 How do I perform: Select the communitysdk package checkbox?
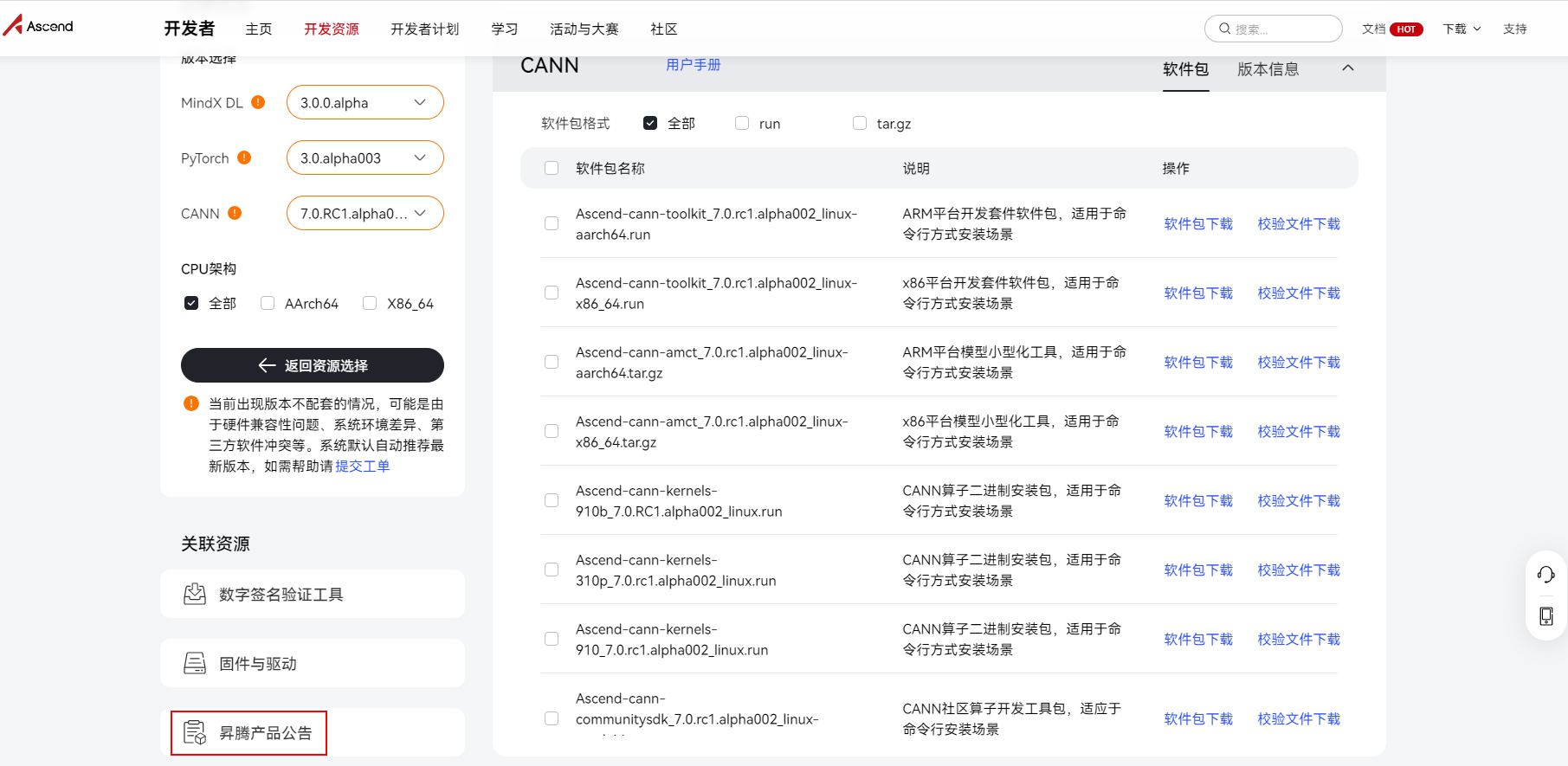[552, 718]
